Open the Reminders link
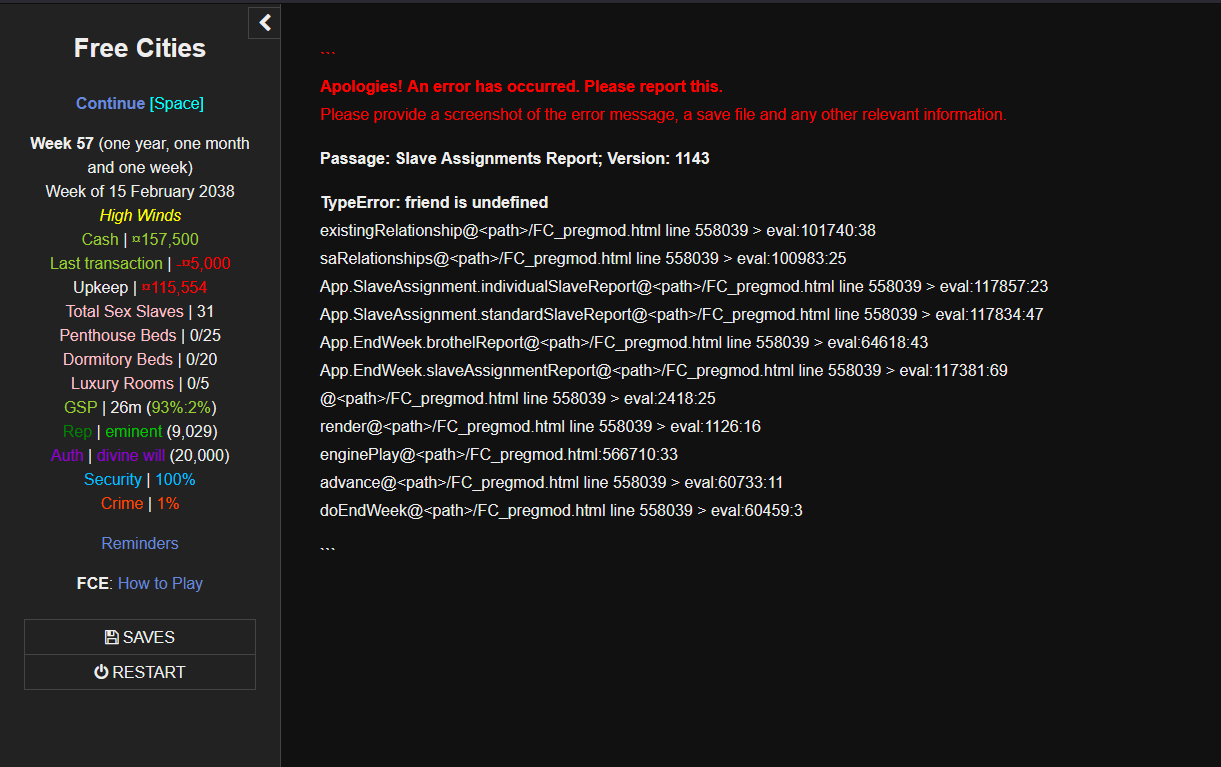1221x767 pixels. click(x=140, y=543)
